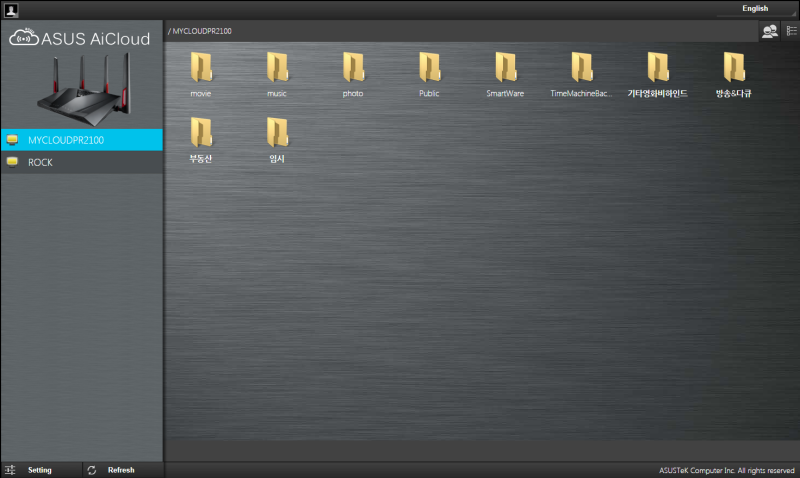Screen dimensions: 800x478
Task: Click the share users icon
Action: [x=769, y=31]
